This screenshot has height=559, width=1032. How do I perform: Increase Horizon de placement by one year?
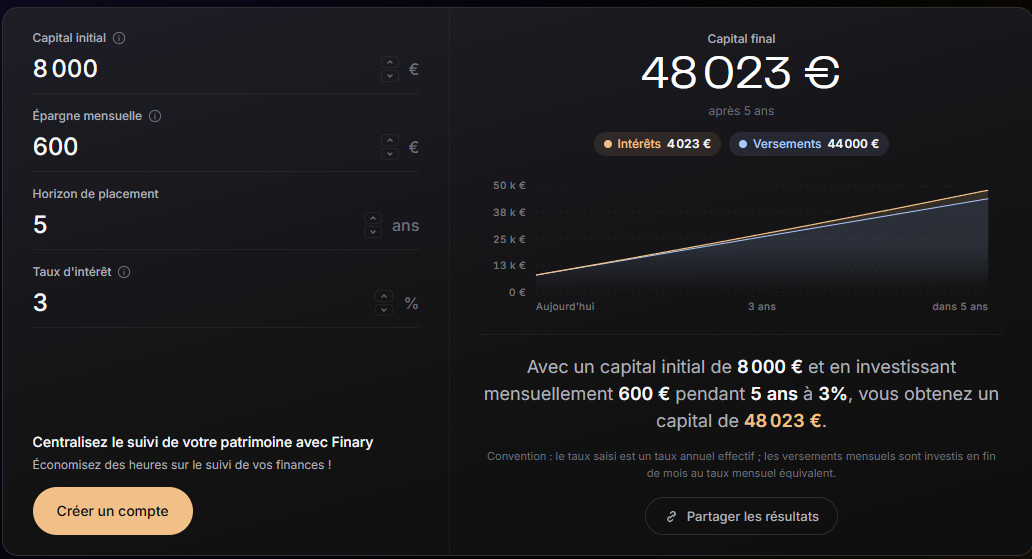coord(373,218)
